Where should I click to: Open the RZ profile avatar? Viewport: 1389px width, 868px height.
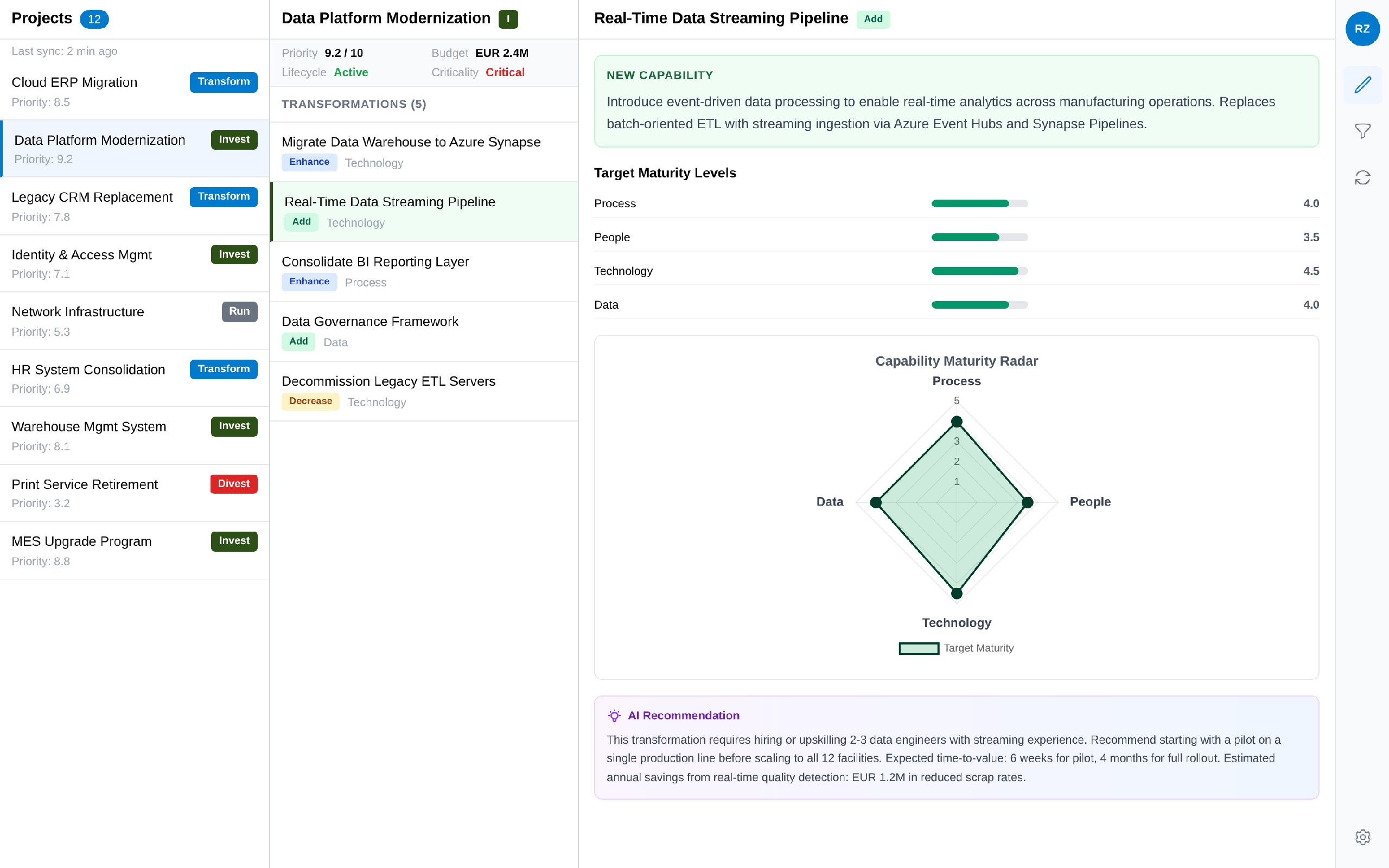tap(1363, 29)
